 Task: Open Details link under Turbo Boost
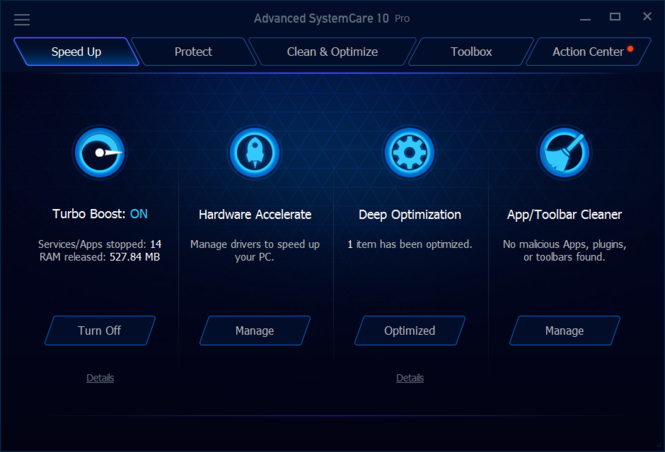coord(100,378)
